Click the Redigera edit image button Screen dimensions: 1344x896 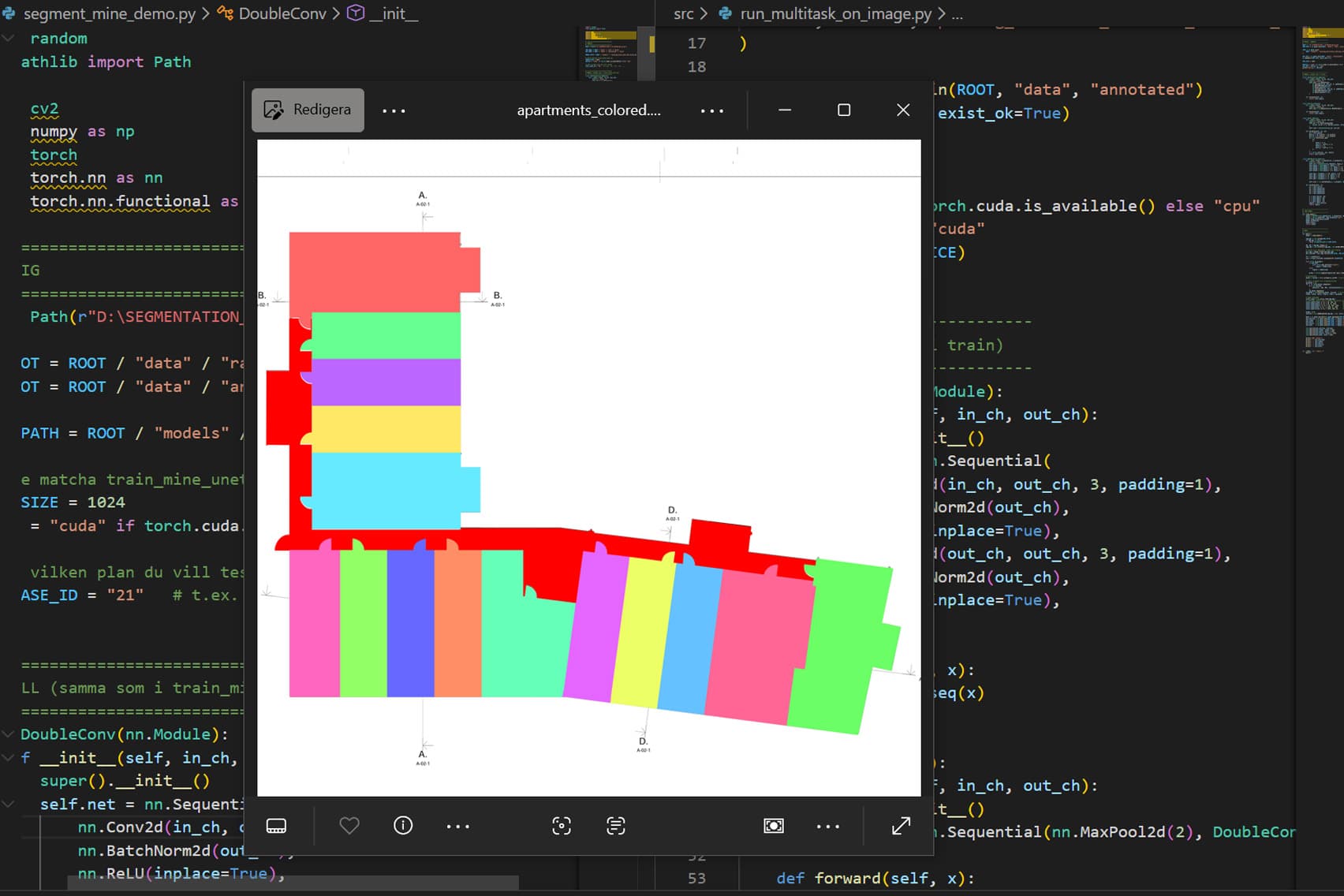click(x=308, y=110)
